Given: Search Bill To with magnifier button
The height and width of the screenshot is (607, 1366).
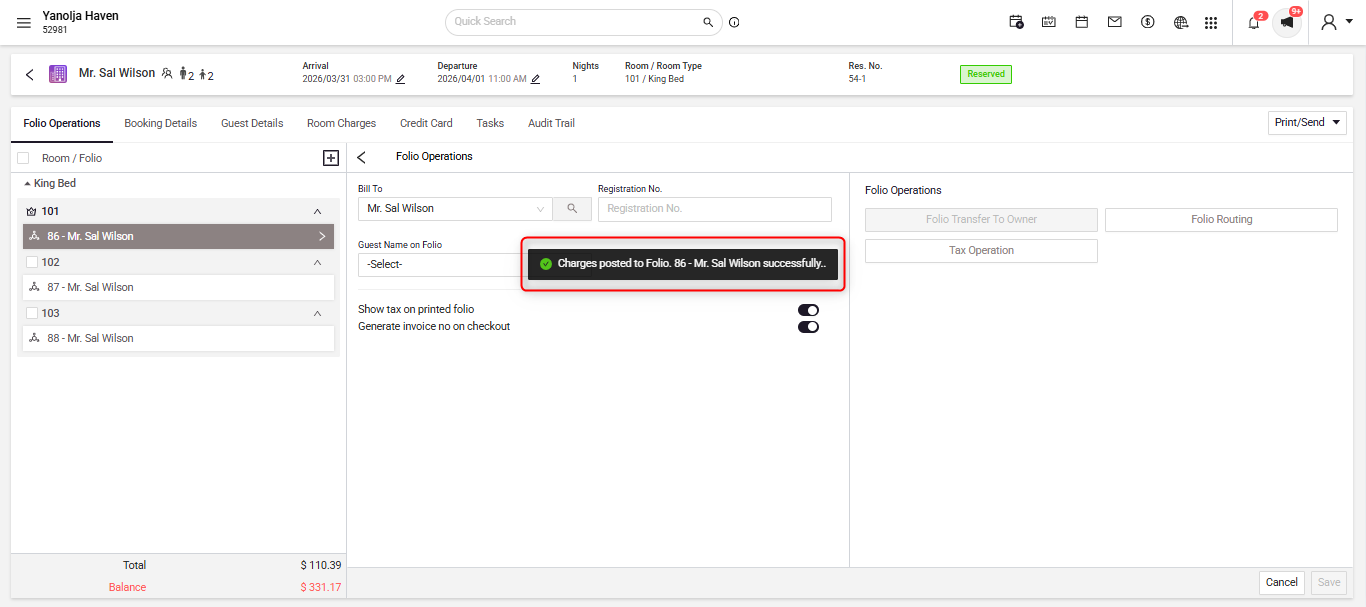Looking at the screenshot, I should point(572,209).
